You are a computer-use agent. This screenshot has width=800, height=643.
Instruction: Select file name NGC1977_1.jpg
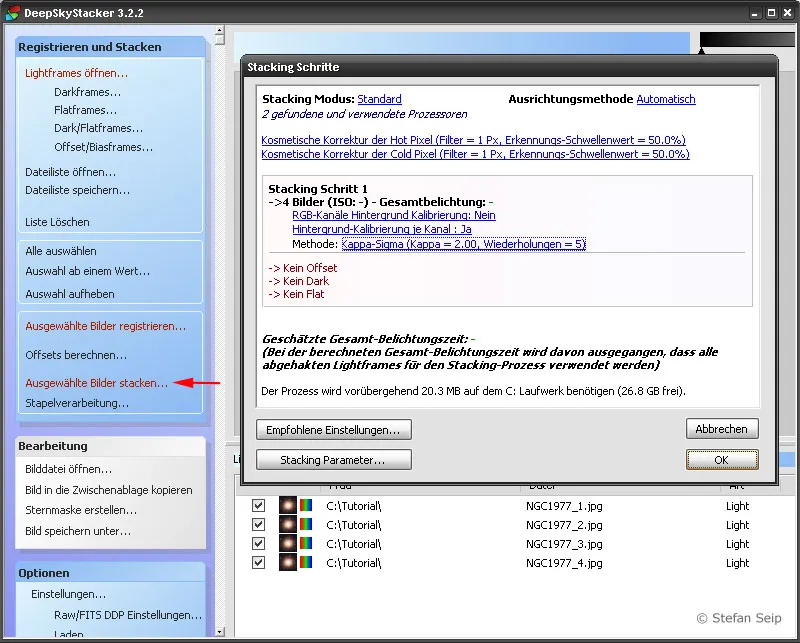[564, 506]
